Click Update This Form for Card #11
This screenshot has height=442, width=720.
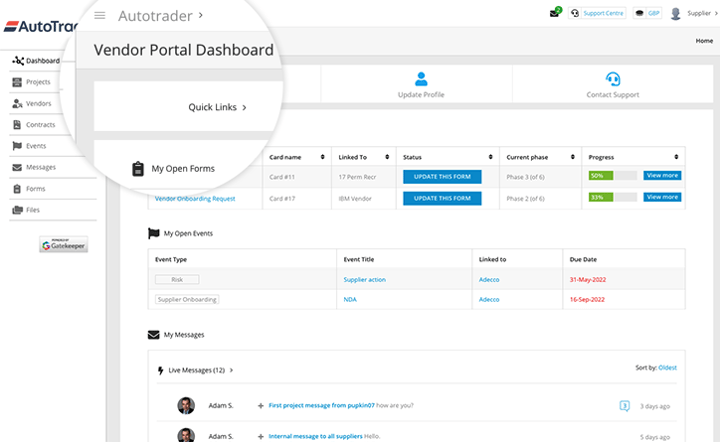point(441,176)
